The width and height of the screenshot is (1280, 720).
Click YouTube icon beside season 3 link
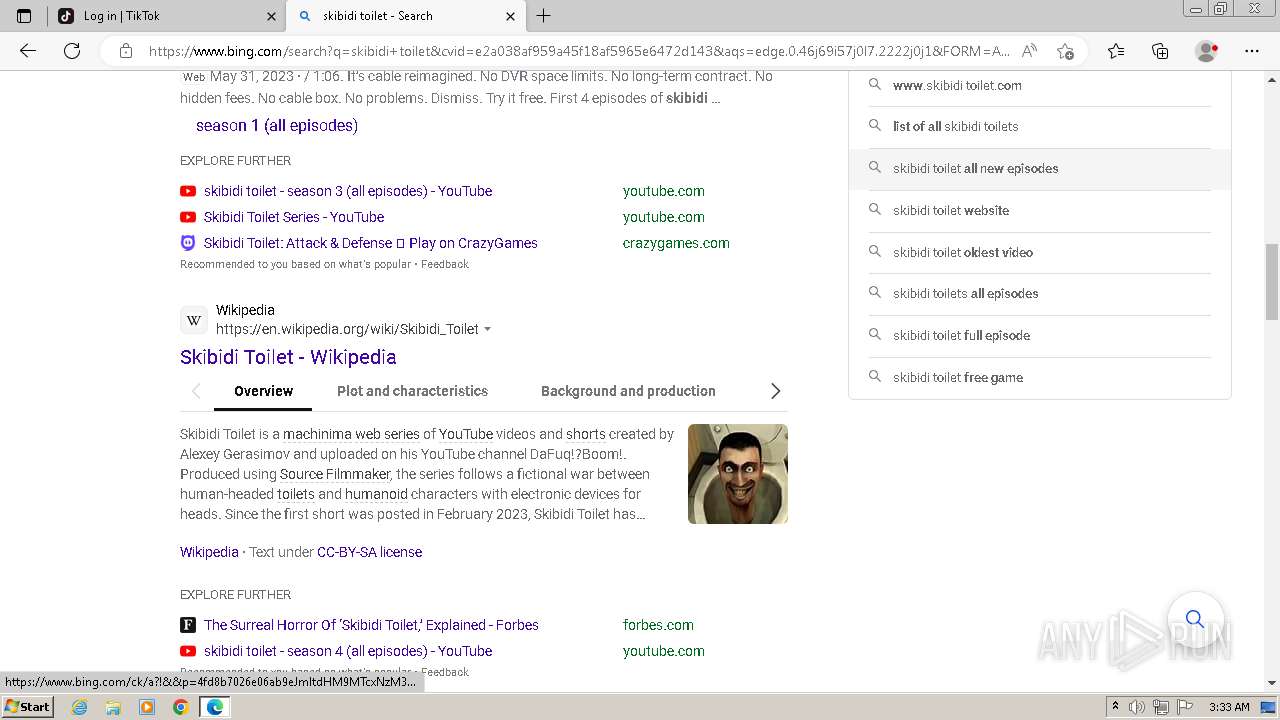click(188, 191)
